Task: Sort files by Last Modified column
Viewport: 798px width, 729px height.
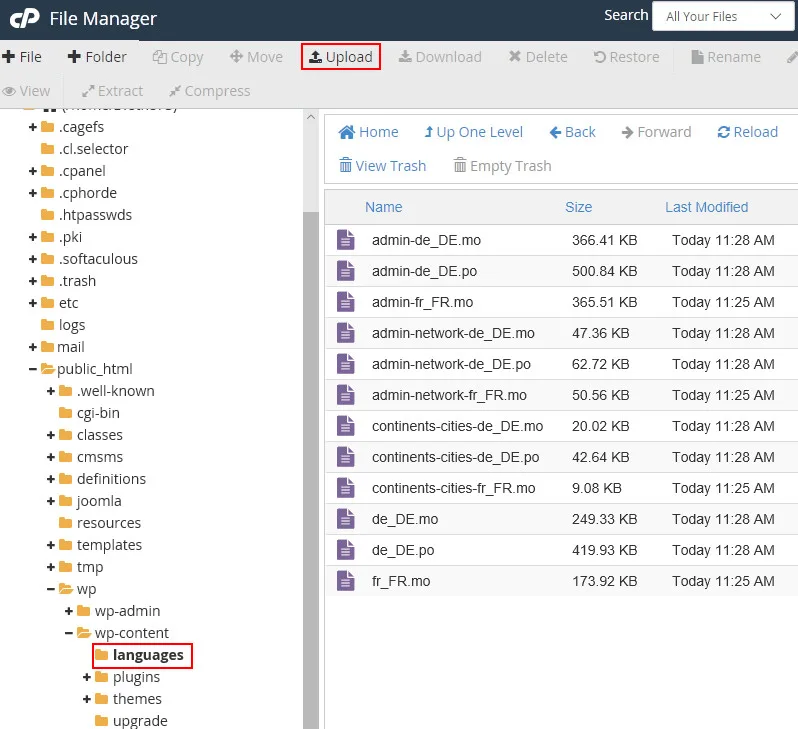Action: (706, 207)
